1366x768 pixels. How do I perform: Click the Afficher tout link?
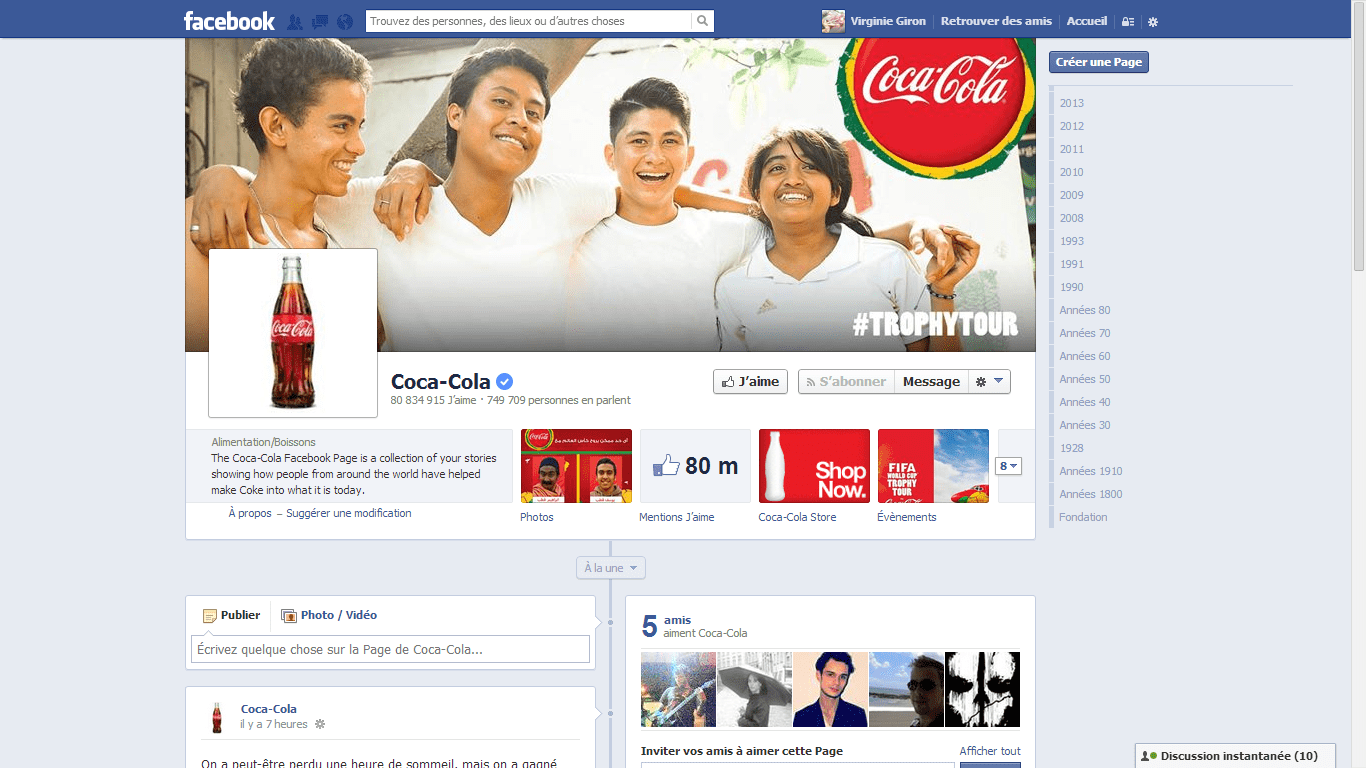[x=990, y=751]
